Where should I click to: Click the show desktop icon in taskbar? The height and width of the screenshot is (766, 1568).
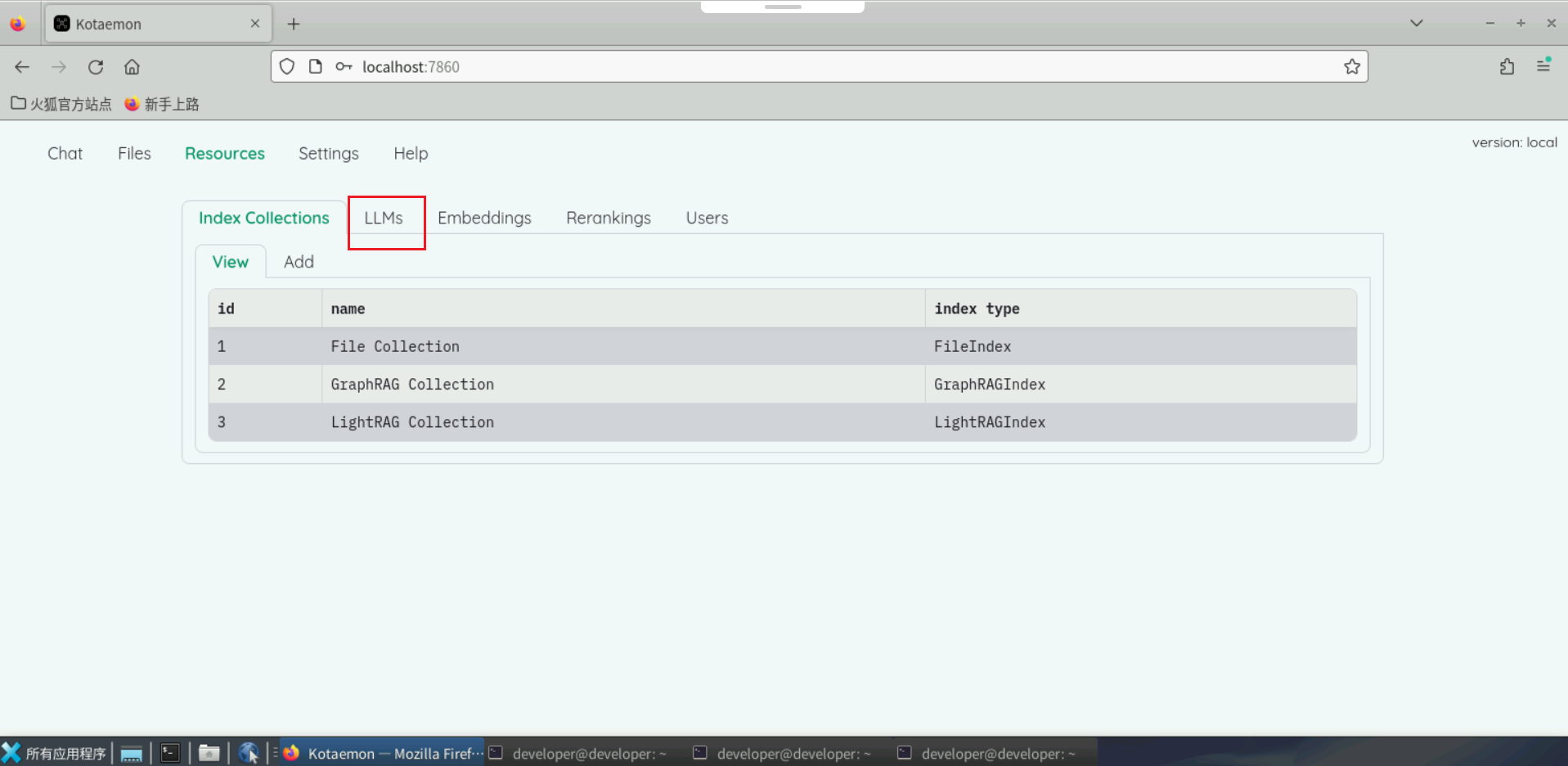click(x=132, y=753)
